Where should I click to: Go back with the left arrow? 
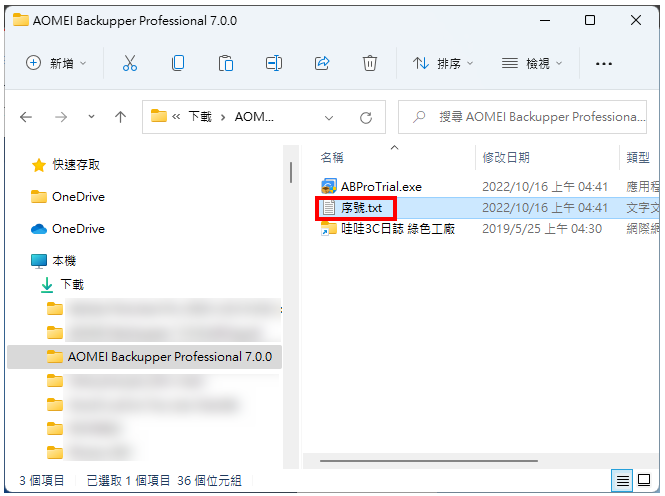tap(26, 117)
